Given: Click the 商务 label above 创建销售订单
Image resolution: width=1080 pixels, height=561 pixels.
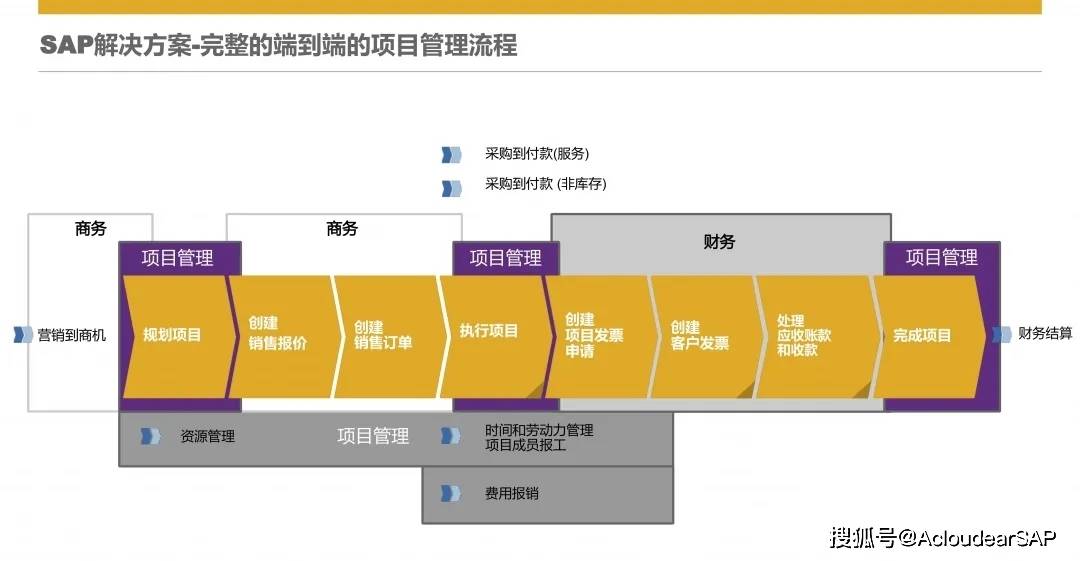Looking at the screenshot, I should (342, 229).
